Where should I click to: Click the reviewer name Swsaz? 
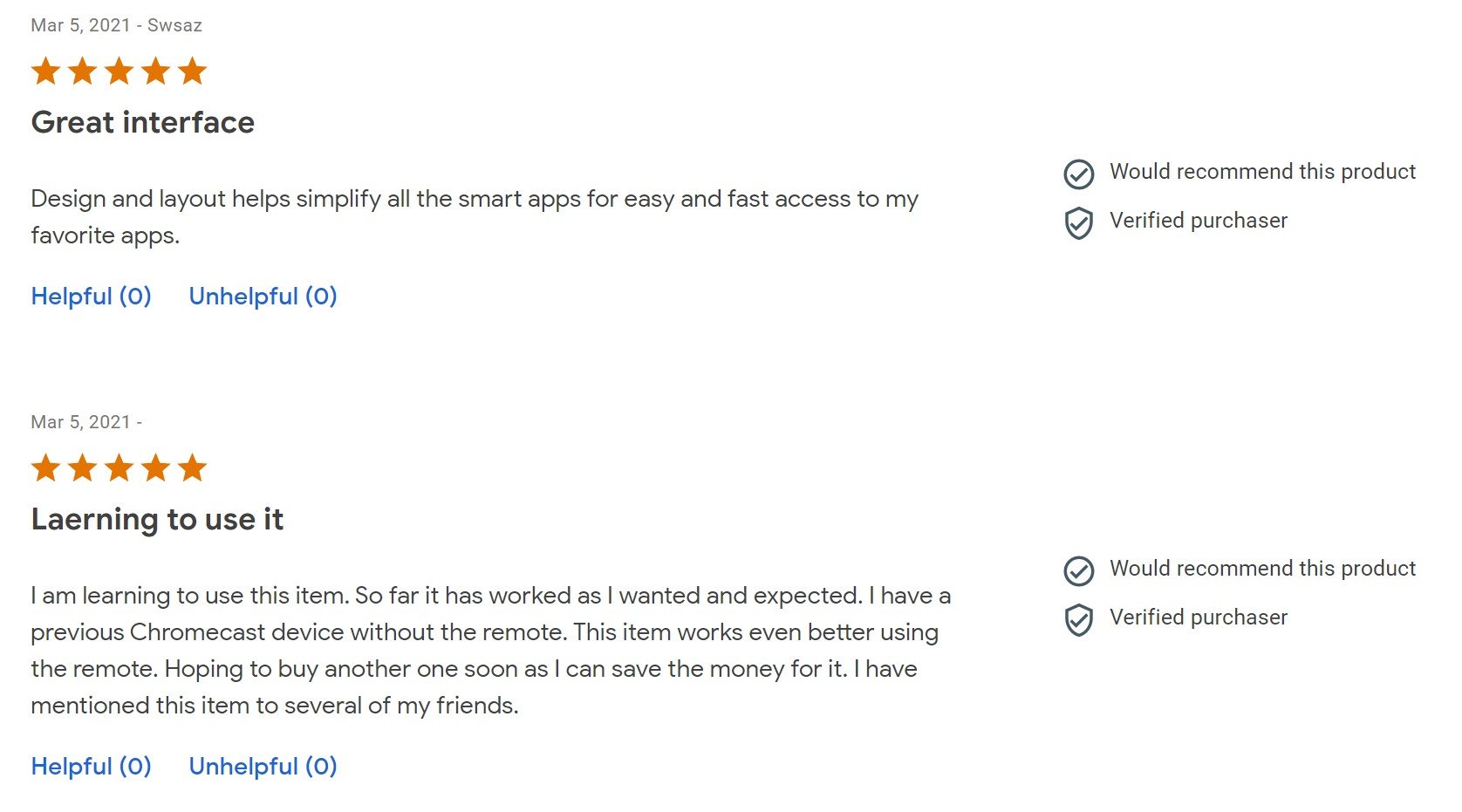pos(174,25)
